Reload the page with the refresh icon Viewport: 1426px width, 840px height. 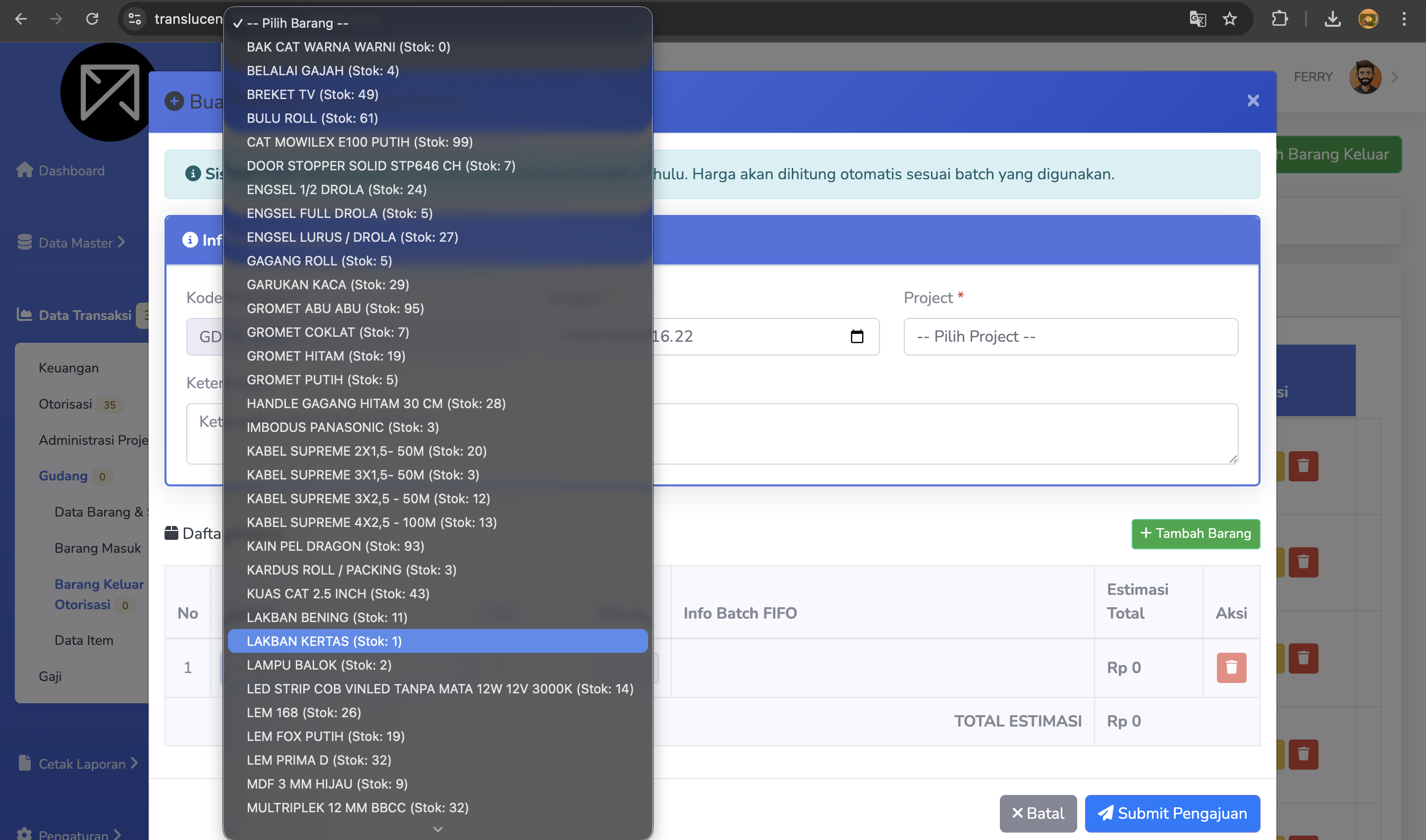(92, 19)
